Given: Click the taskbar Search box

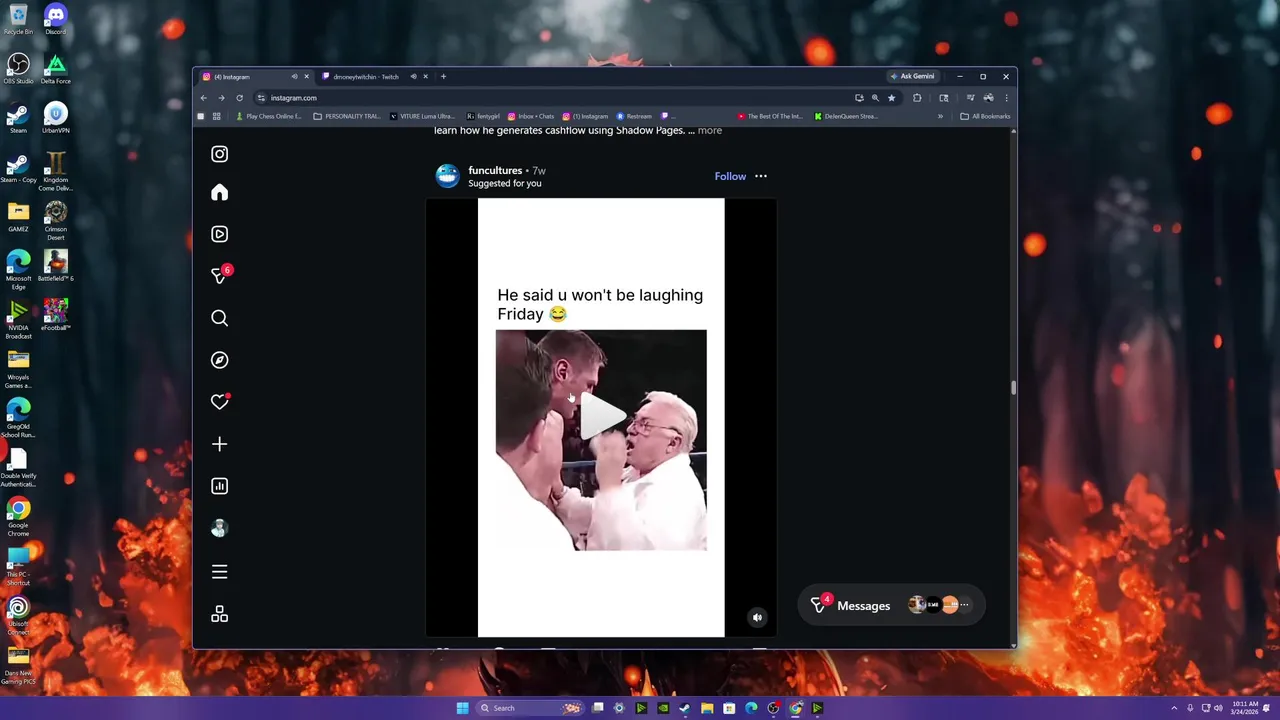Looking at the screenshot, I should click(x=530, y=708).
